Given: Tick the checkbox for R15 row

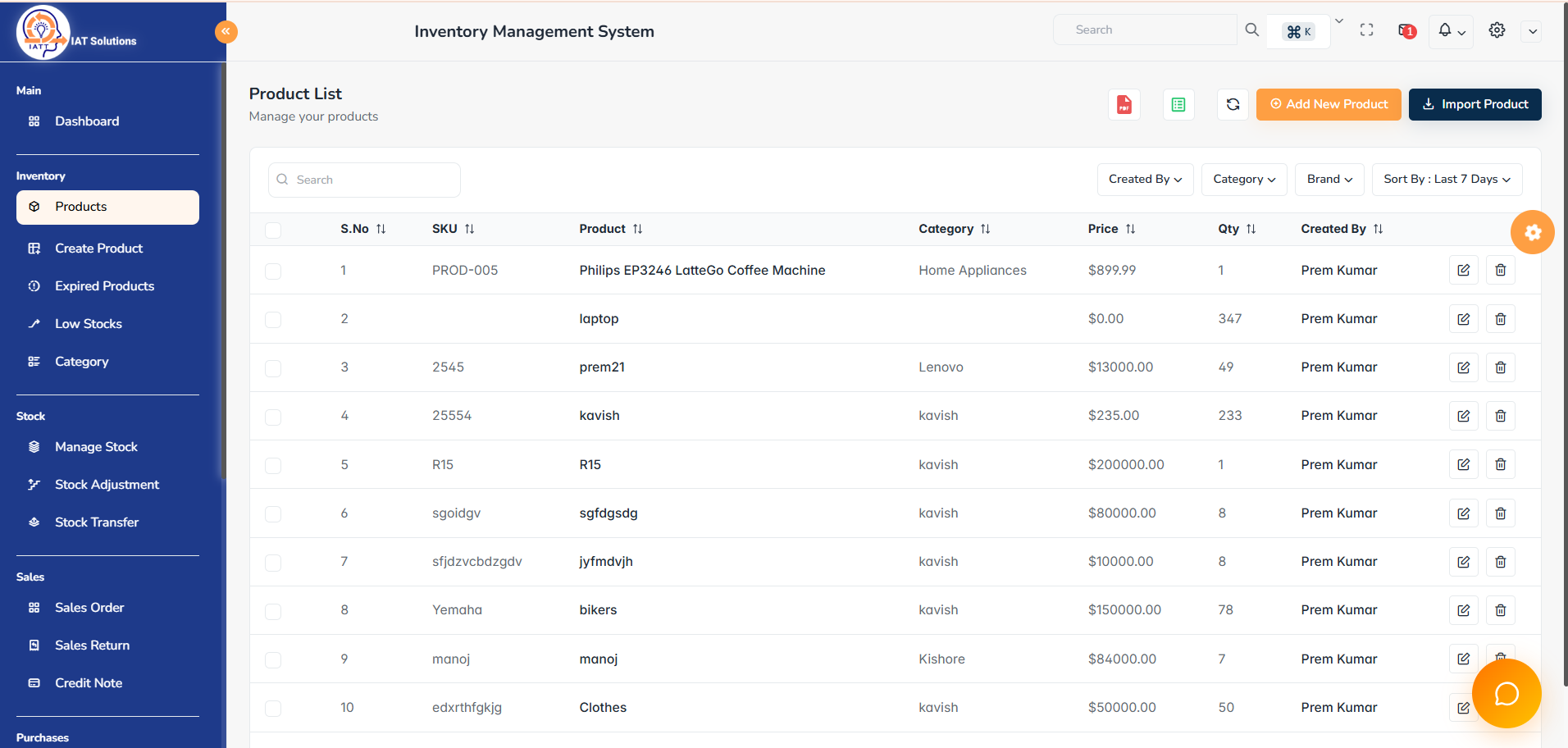Looking at the screenshot, I should coord(273,465).
